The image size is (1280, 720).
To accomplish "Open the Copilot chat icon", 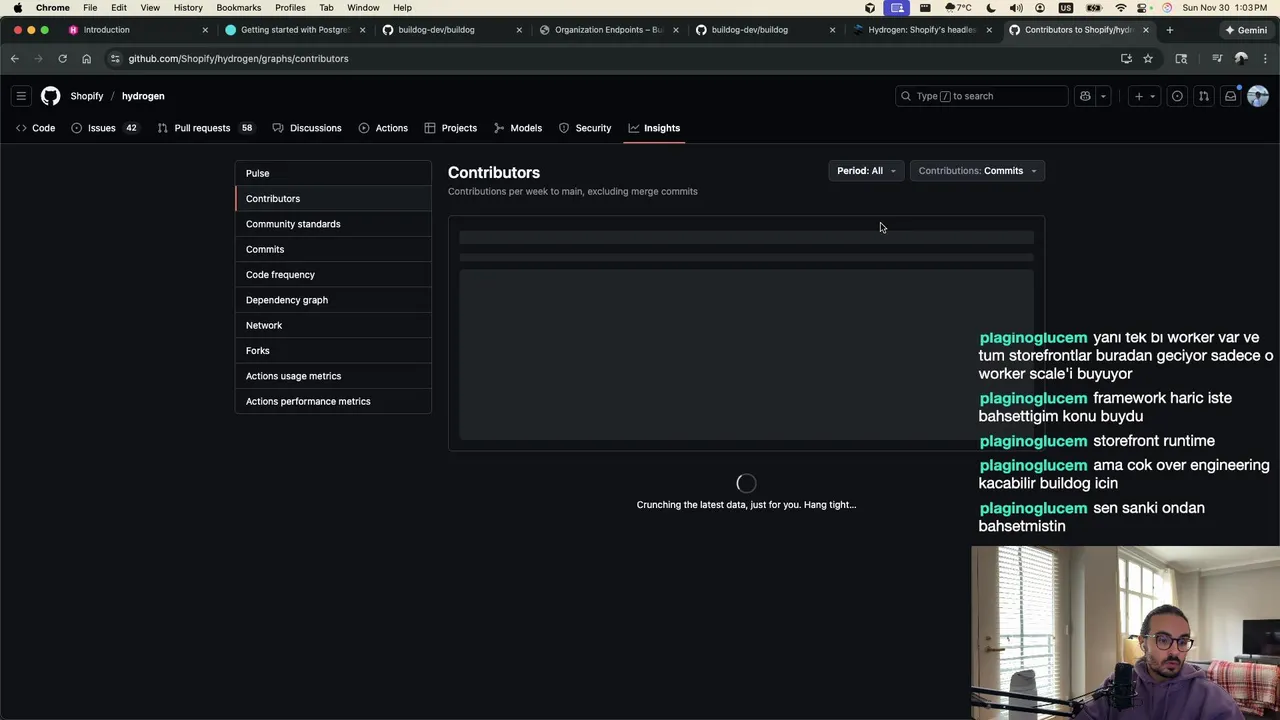I will (1085, 96).
